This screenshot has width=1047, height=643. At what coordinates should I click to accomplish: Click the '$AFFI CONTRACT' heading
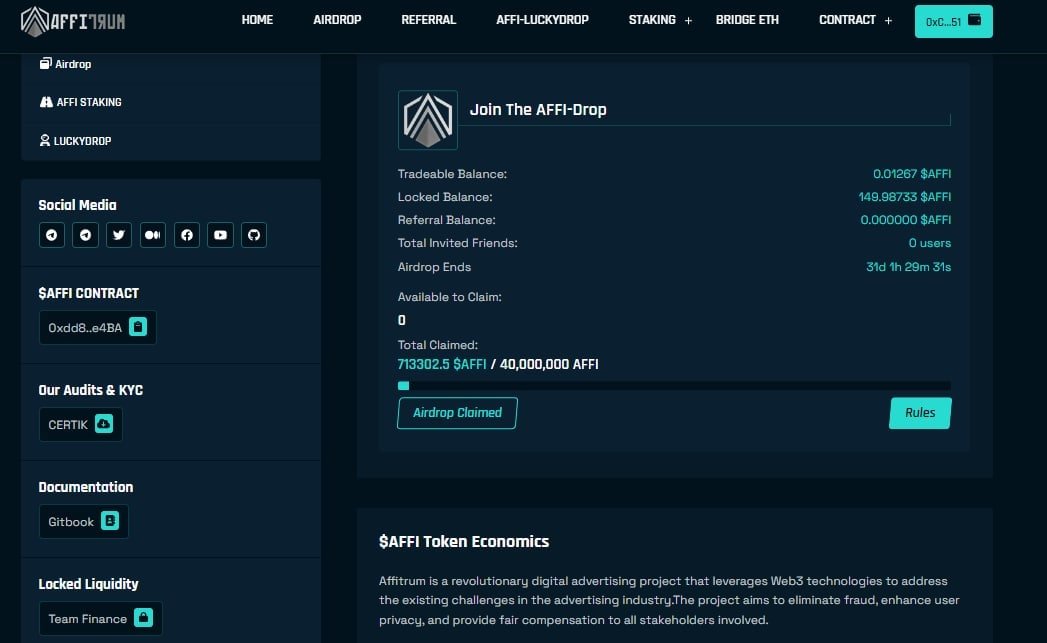[89, 293]
